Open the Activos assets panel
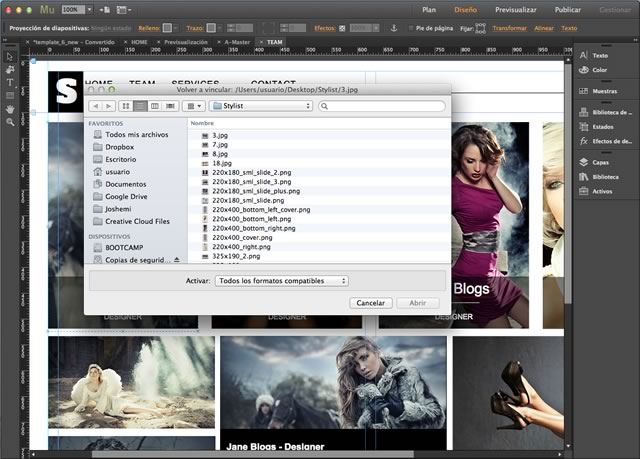Viewport: 640px width, 459px height. coord(596,191)
